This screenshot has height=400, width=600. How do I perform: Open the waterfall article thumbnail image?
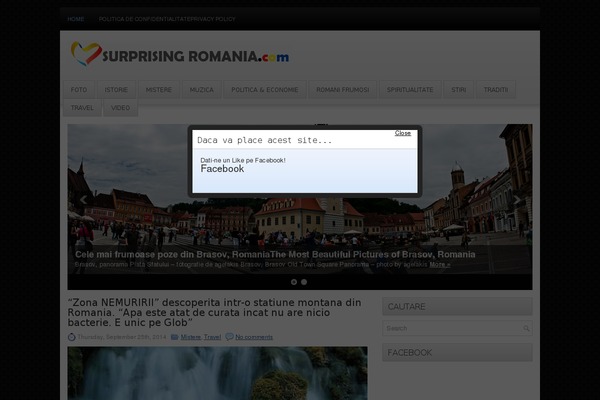[217, 373]
